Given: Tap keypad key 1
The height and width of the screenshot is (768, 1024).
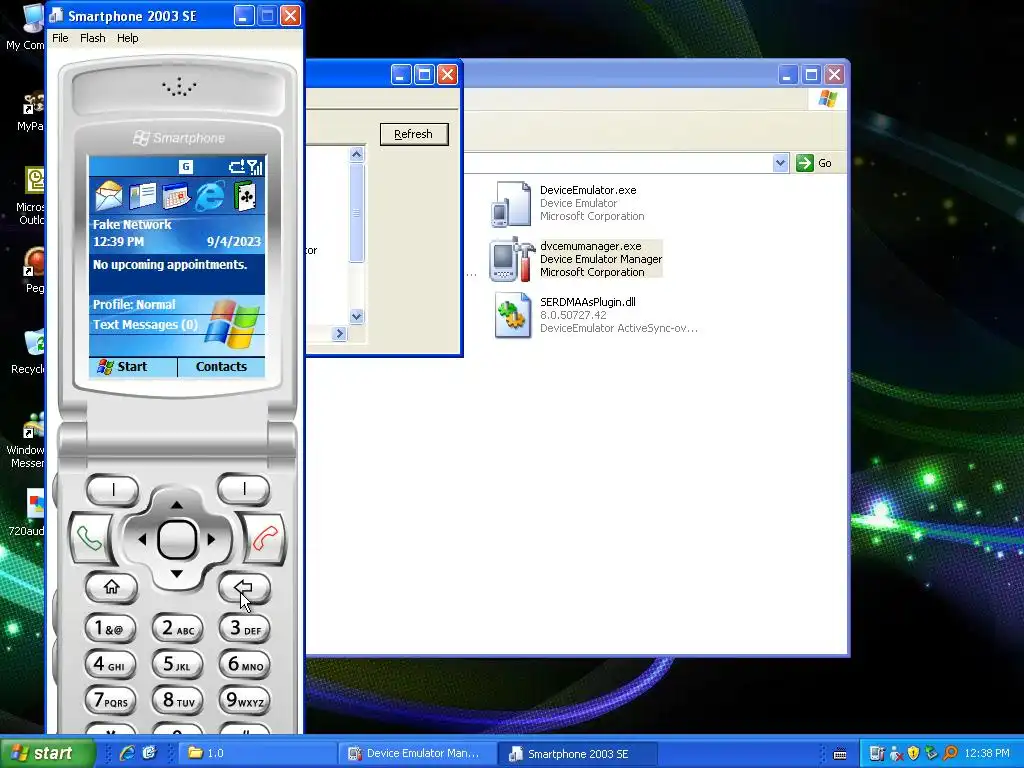Looking at the screenshot, I should pos(110,628).
